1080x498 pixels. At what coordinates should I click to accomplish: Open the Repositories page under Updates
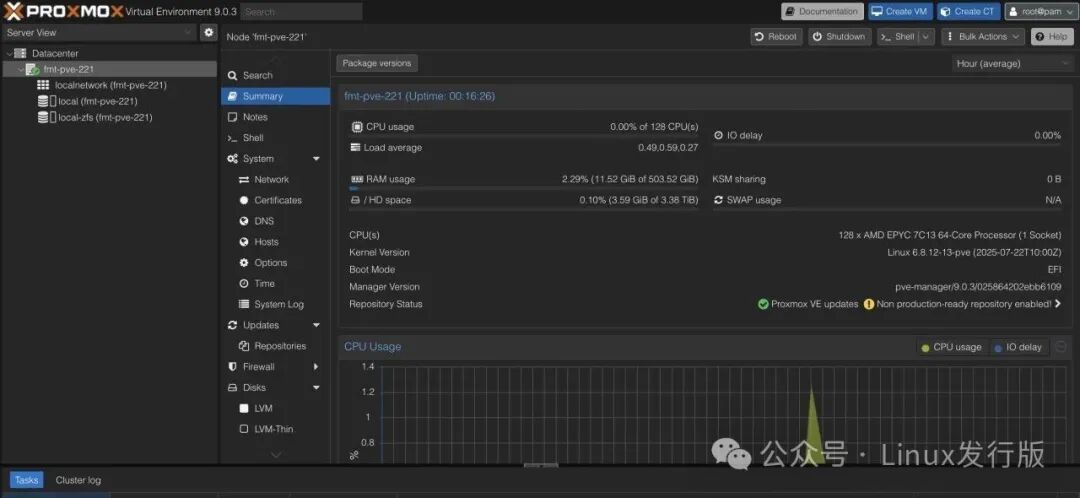[279, 346]
